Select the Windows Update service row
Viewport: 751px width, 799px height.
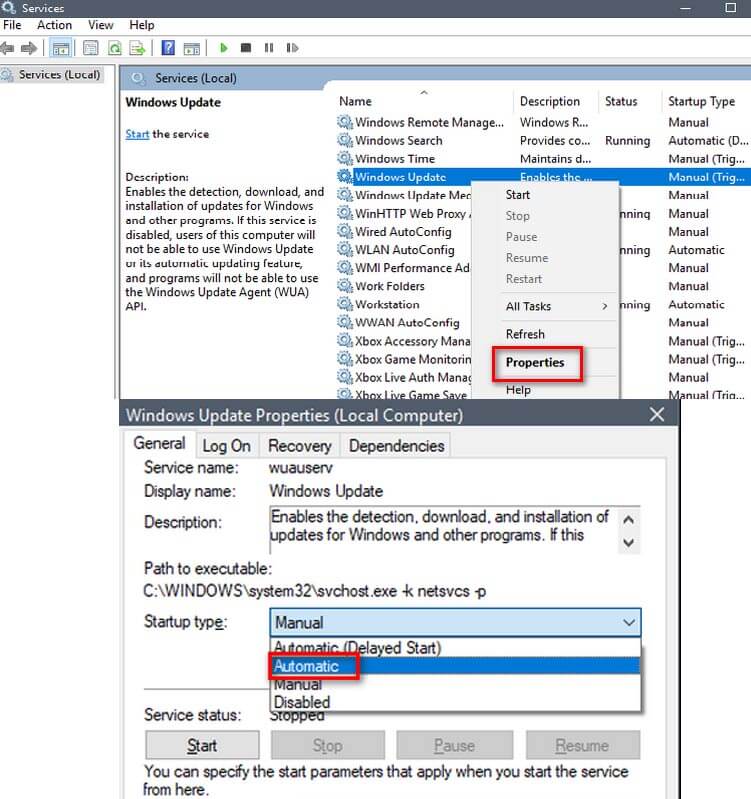544,177
